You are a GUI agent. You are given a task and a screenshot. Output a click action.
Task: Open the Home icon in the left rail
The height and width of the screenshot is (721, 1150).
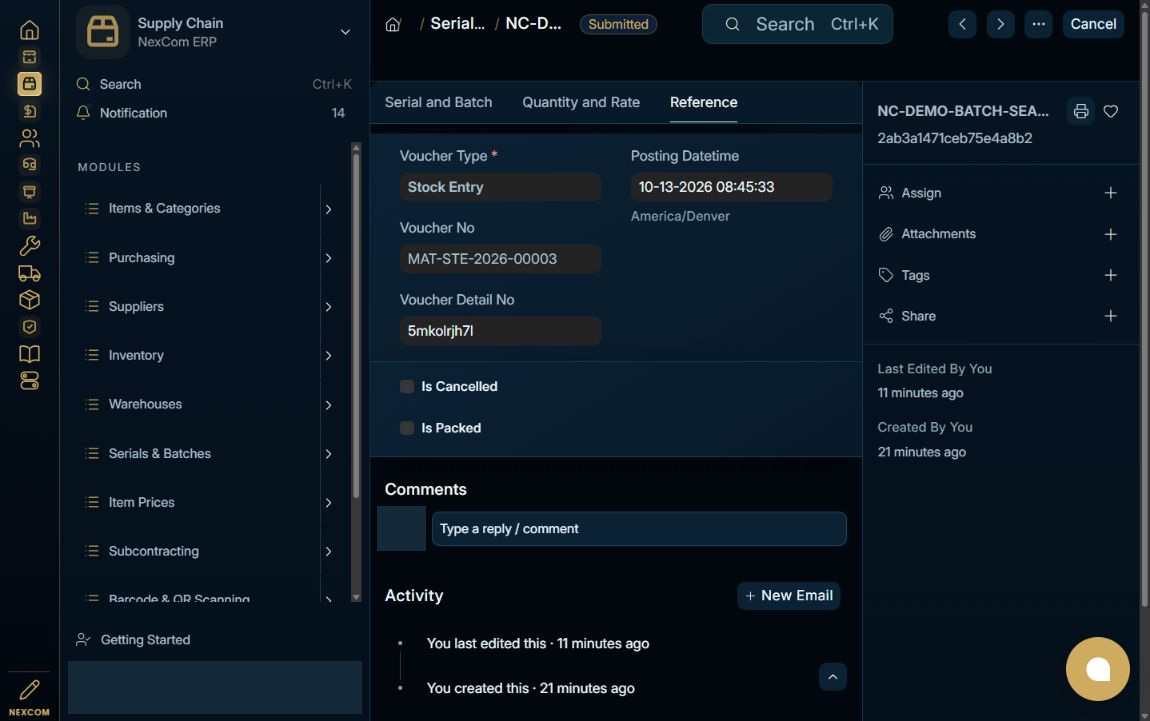click(x=29, y=30)
